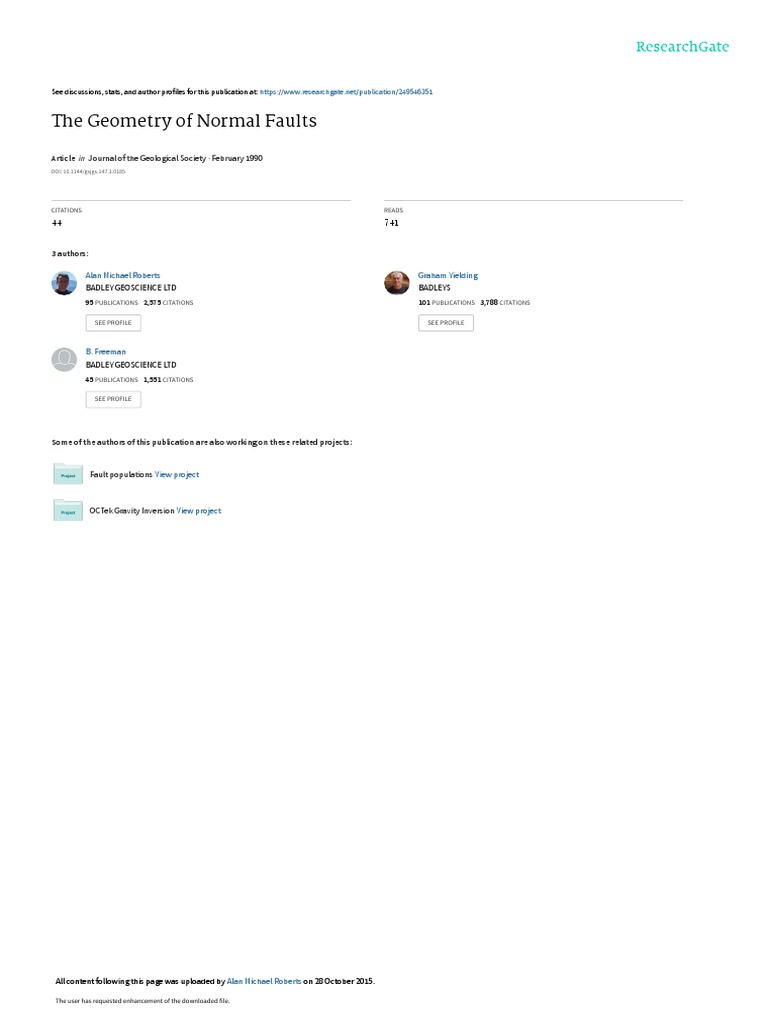
Task: Open Graham Yielding author name link
Action: [448, 276]
